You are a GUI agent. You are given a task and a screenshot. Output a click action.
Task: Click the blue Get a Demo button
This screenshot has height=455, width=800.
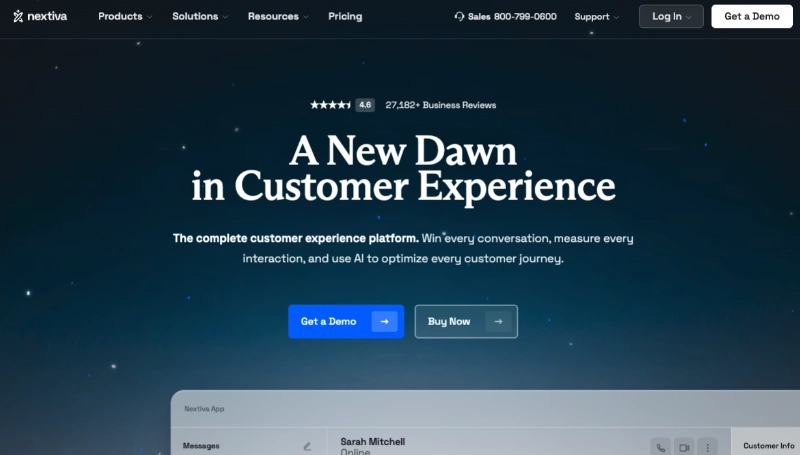click(x=346, y=321)
